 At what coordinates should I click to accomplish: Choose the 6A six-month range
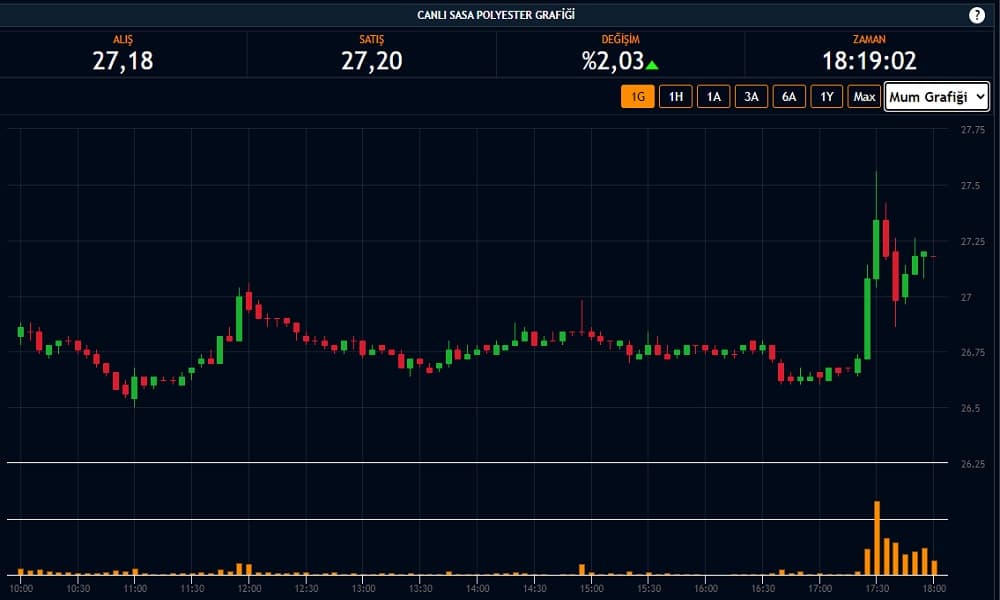[789, 97]
